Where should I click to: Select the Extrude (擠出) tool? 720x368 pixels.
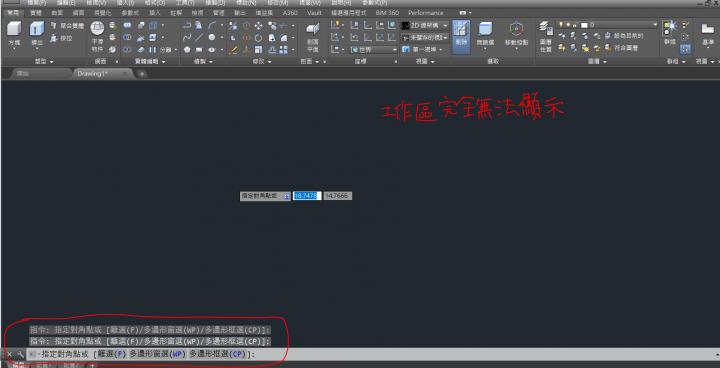pyautogui.click(x=37, y=34)
